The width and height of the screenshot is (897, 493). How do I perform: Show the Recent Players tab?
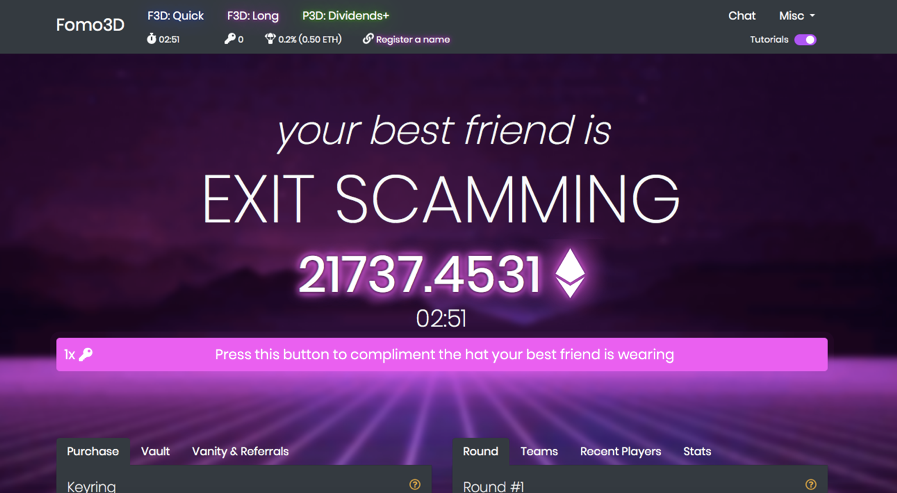click(x=621, y=451)
